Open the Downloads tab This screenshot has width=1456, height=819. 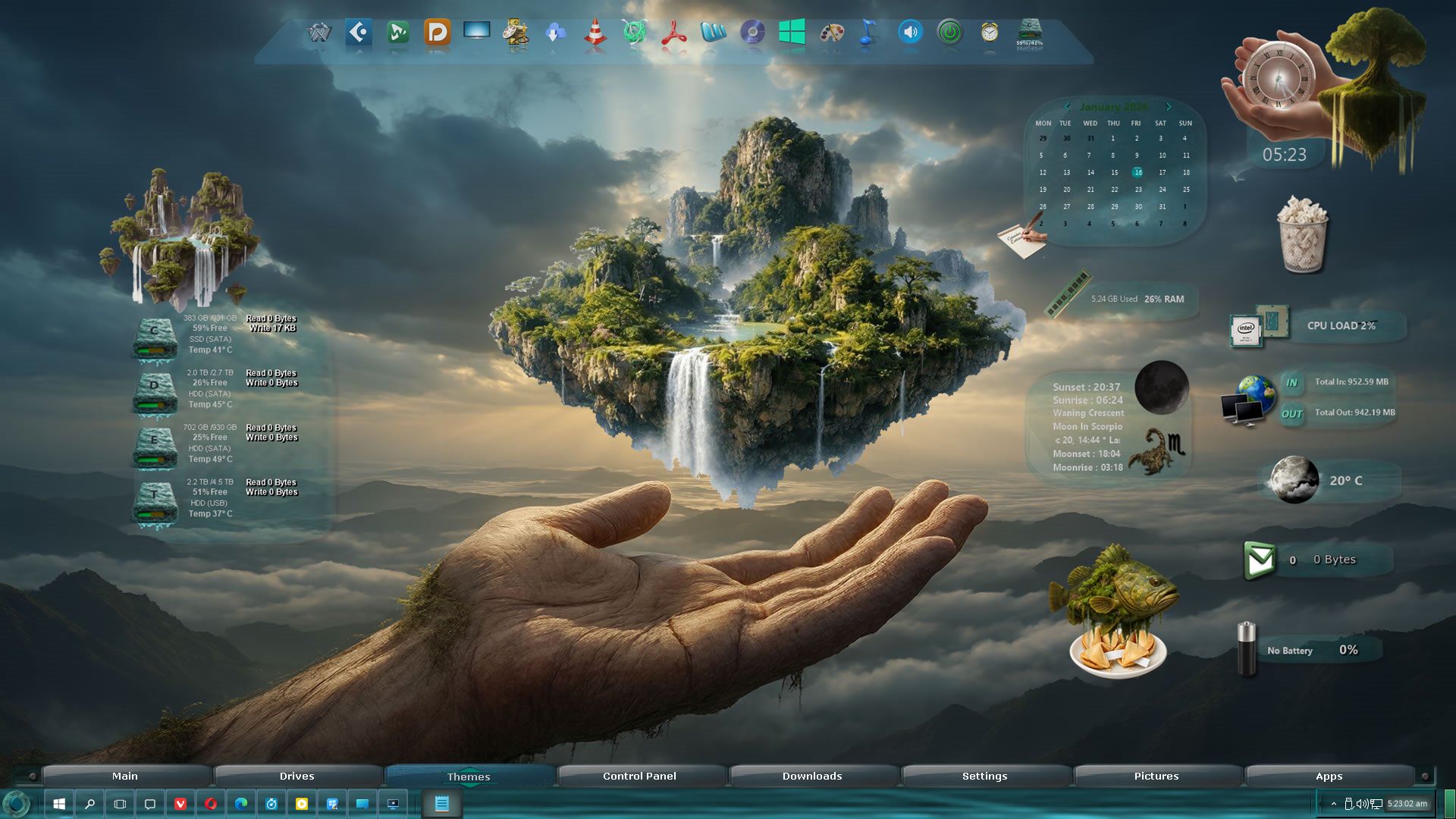[x=812, y=776]
